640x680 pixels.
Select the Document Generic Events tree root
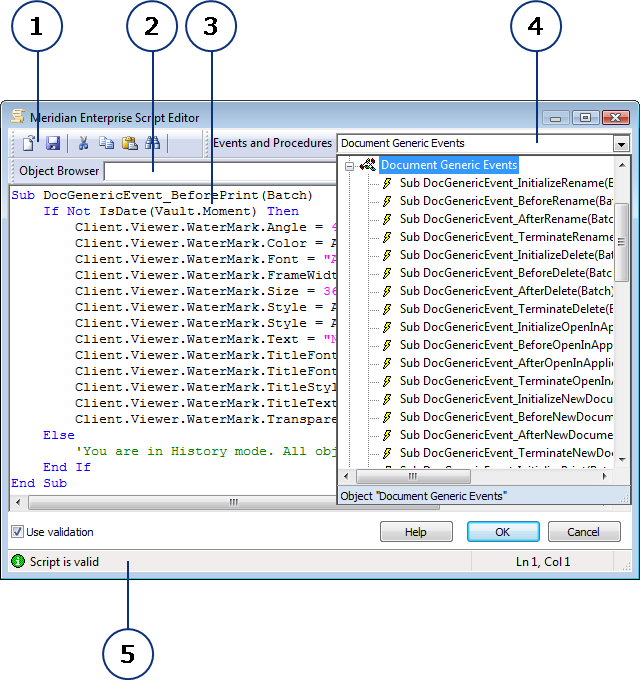(x=449, y=165)
